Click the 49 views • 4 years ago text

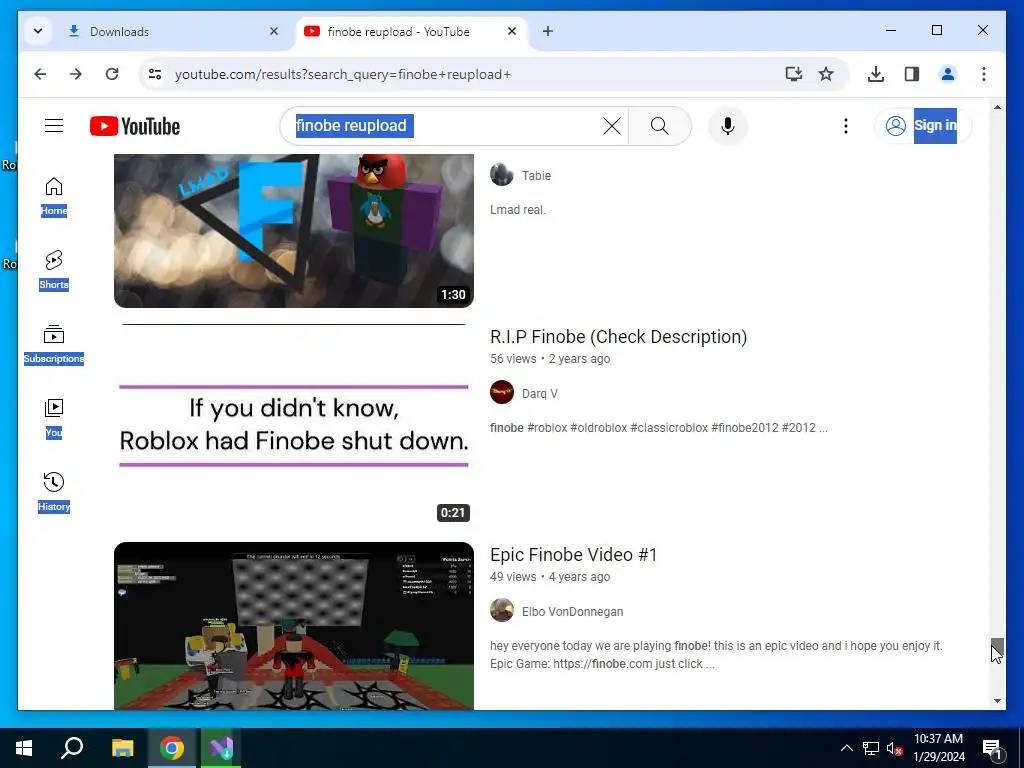click(550, 577)
